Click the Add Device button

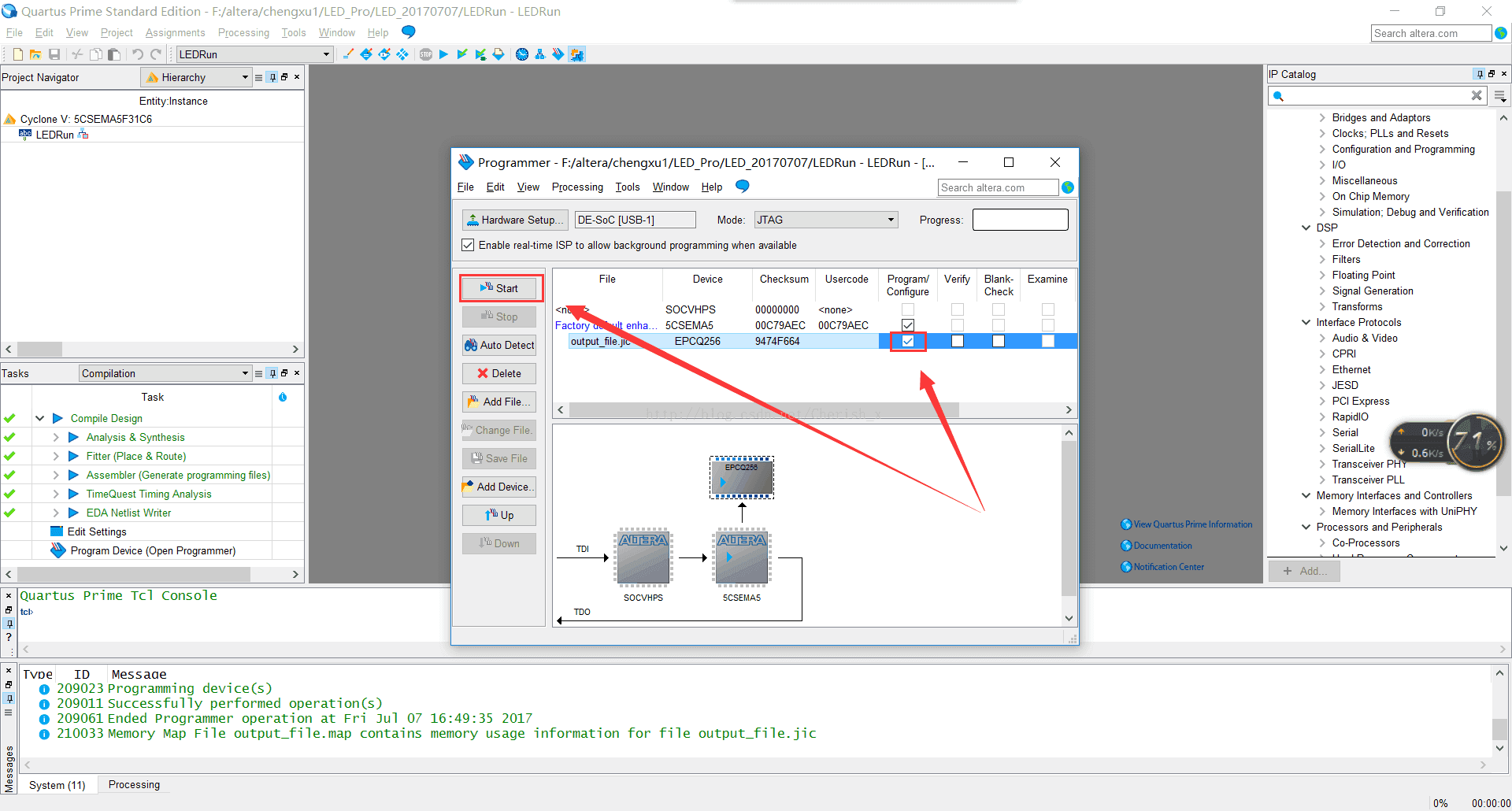[x=499, y=487]
